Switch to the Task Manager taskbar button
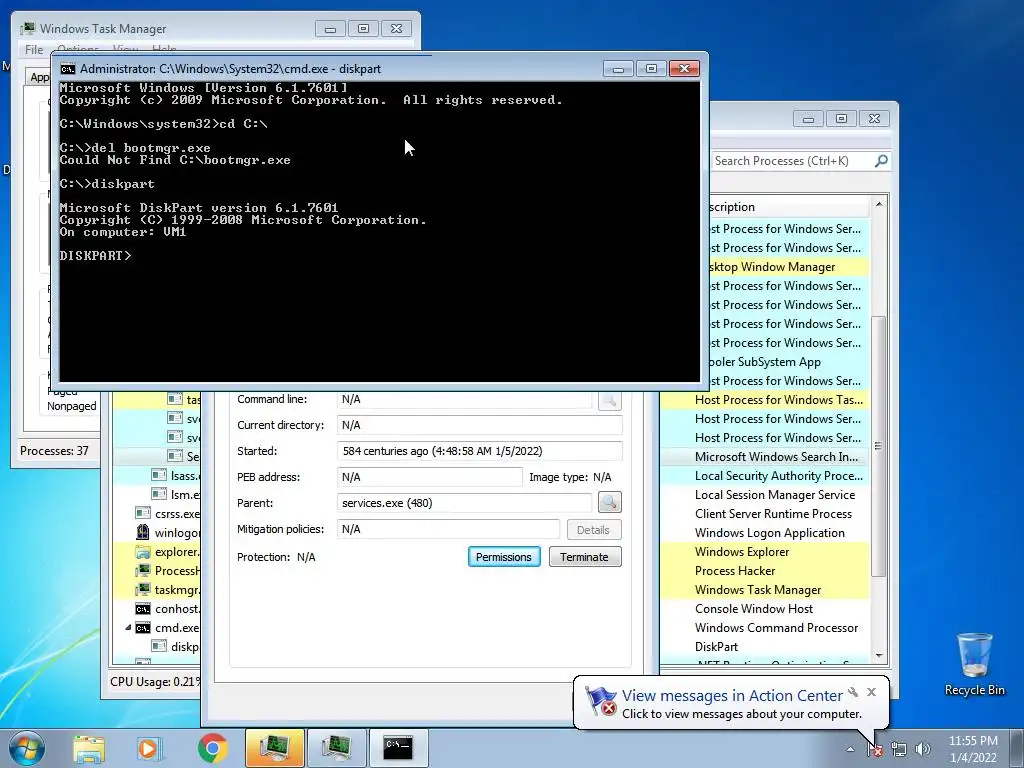Viewport: 1024px width, 768px height. pyautogui.click(x=336, y=748)
